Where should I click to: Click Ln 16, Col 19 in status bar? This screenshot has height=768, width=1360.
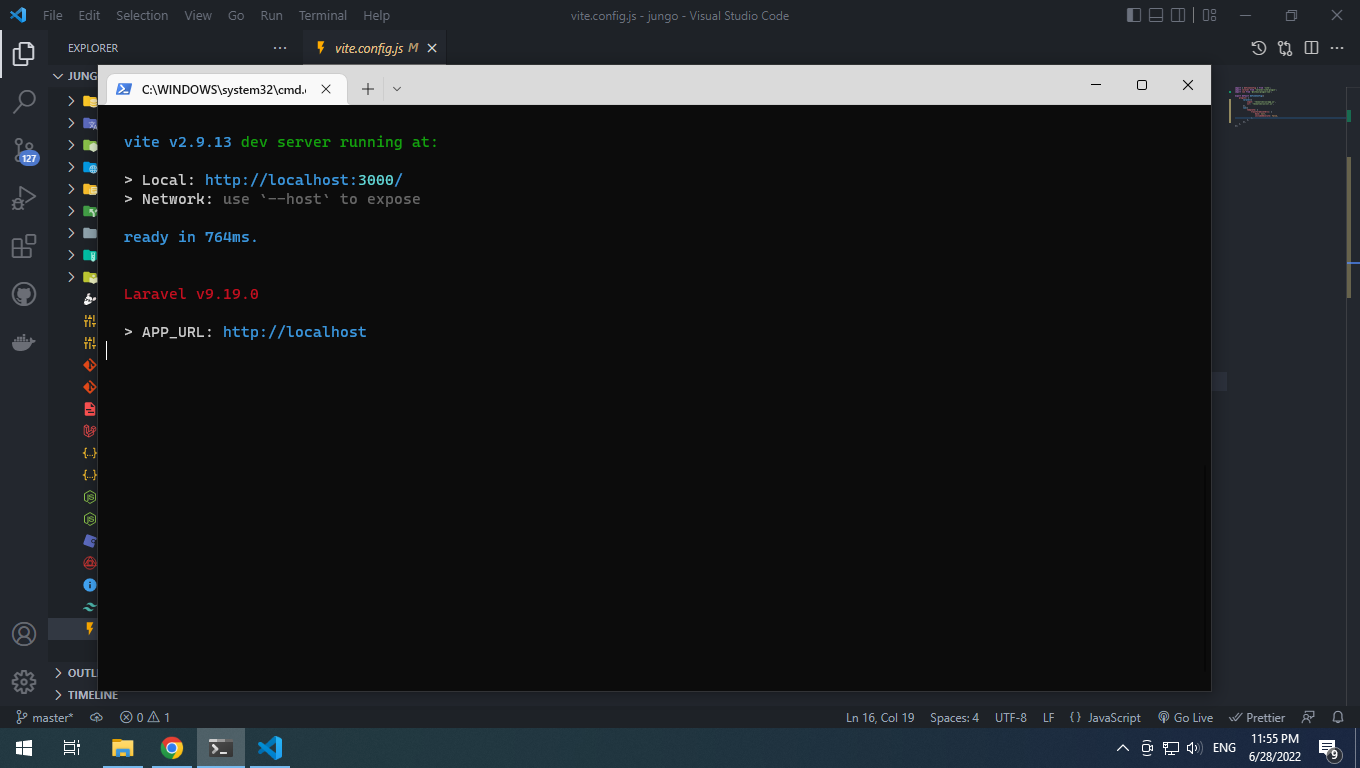click(x=880, y=718)
